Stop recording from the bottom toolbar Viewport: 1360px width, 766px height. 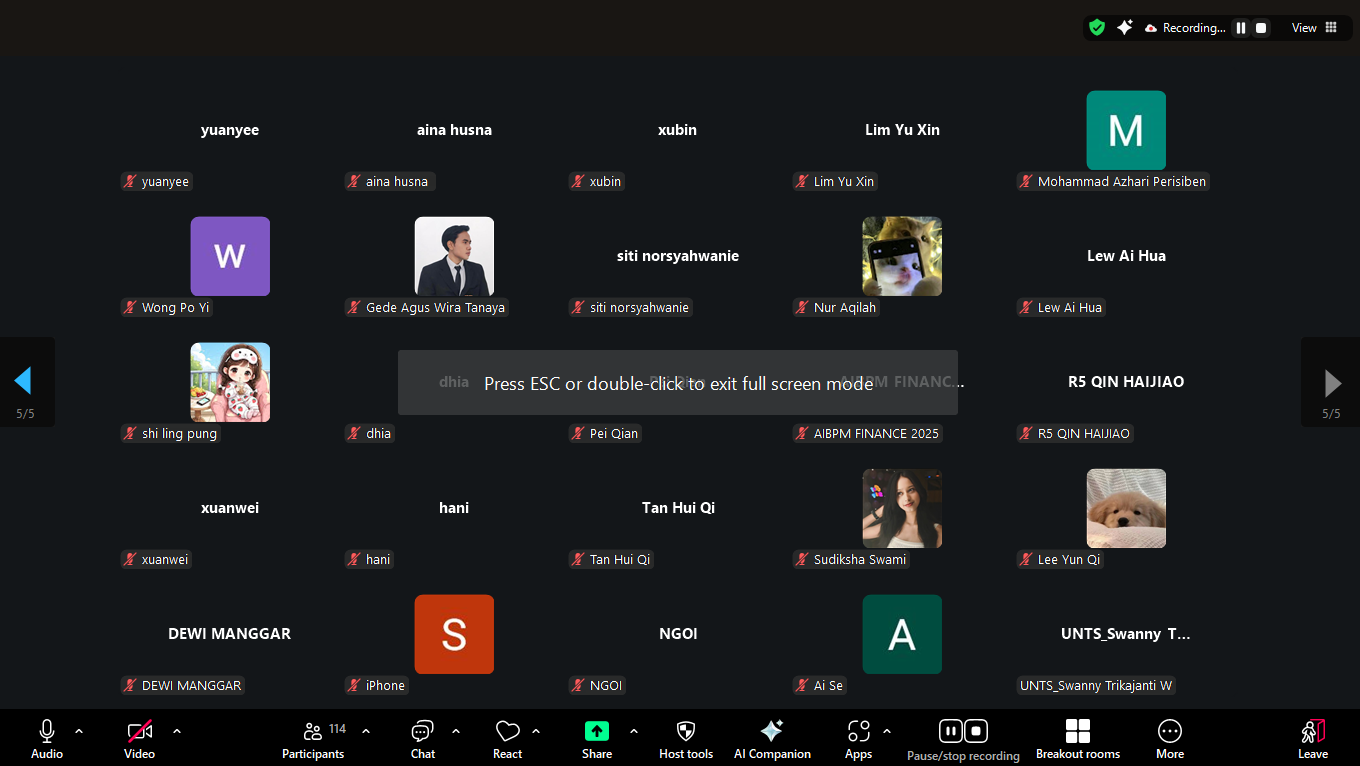tap(977, 731)
